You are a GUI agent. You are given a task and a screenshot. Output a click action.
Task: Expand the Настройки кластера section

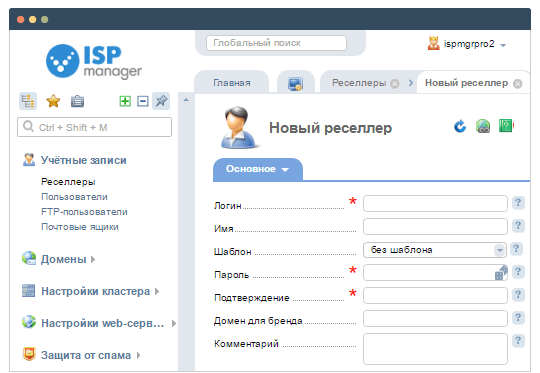point(157,291)
